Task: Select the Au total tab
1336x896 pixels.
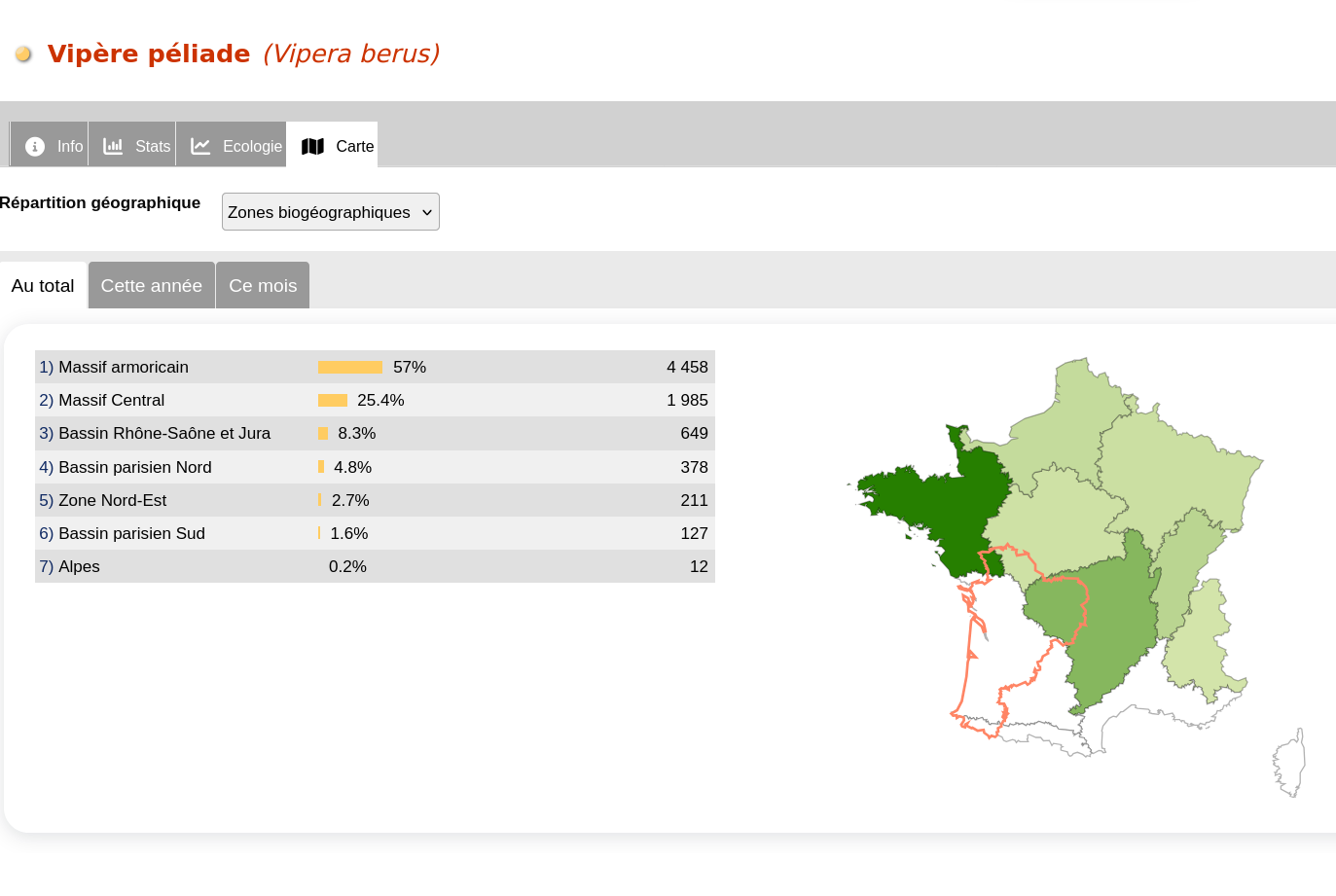Action: (43, 285)
